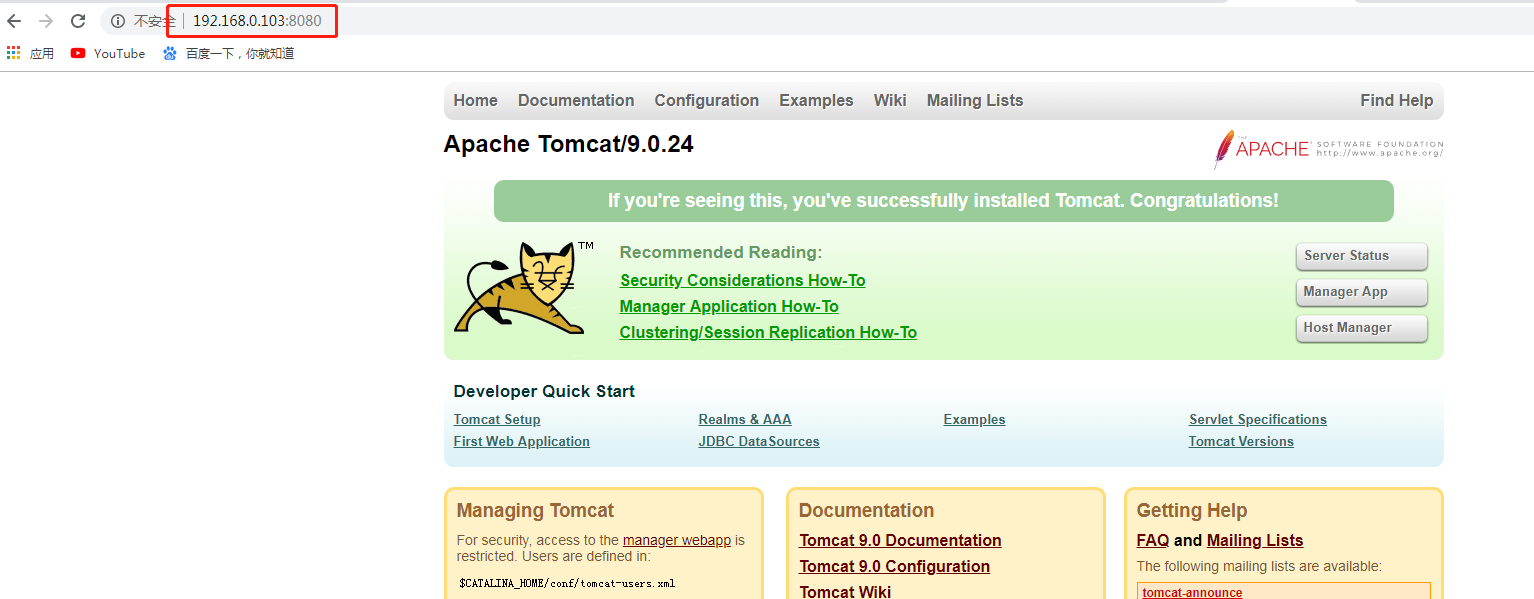Open Clustering/Session Replication How-To link

(768, 332)
